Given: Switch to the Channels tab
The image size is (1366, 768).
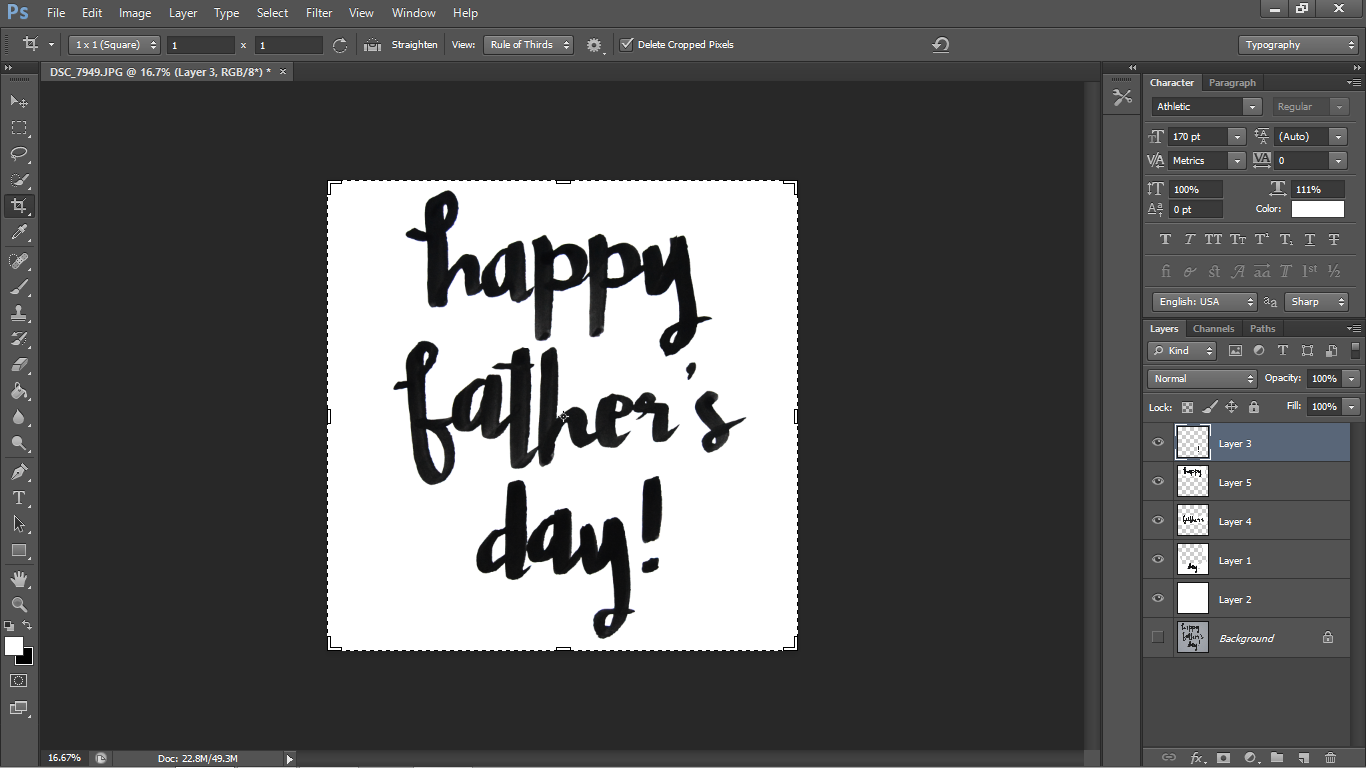Looking at the screenshot, I should (1213, 328).
